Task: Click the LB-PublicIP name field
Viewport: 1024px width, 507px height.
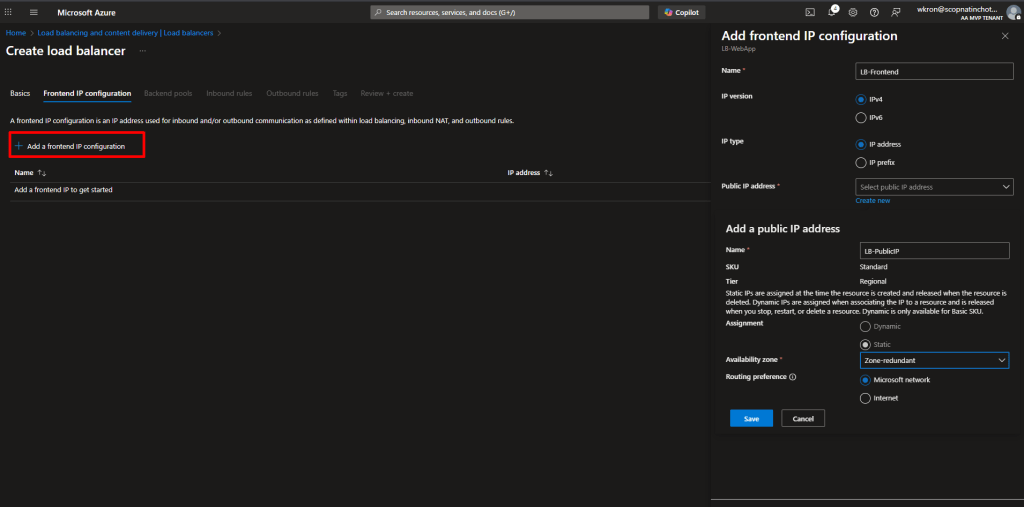Action: click(934, 250)
